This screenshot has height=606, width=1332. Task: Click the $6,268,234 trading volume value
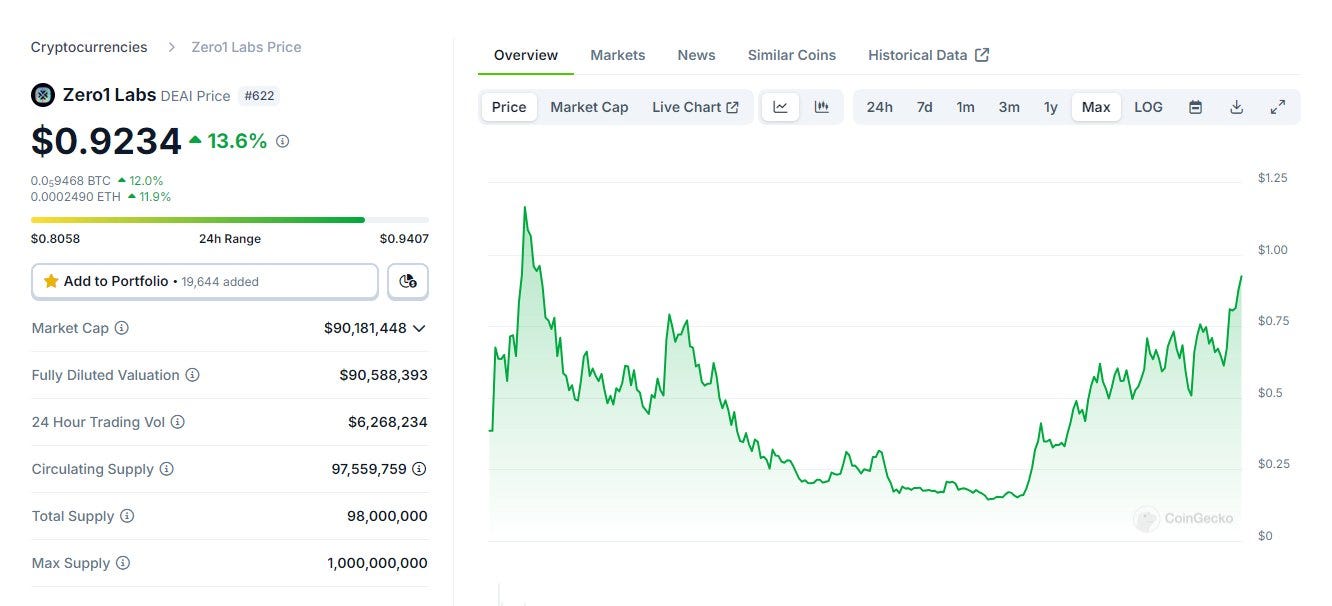388,422
